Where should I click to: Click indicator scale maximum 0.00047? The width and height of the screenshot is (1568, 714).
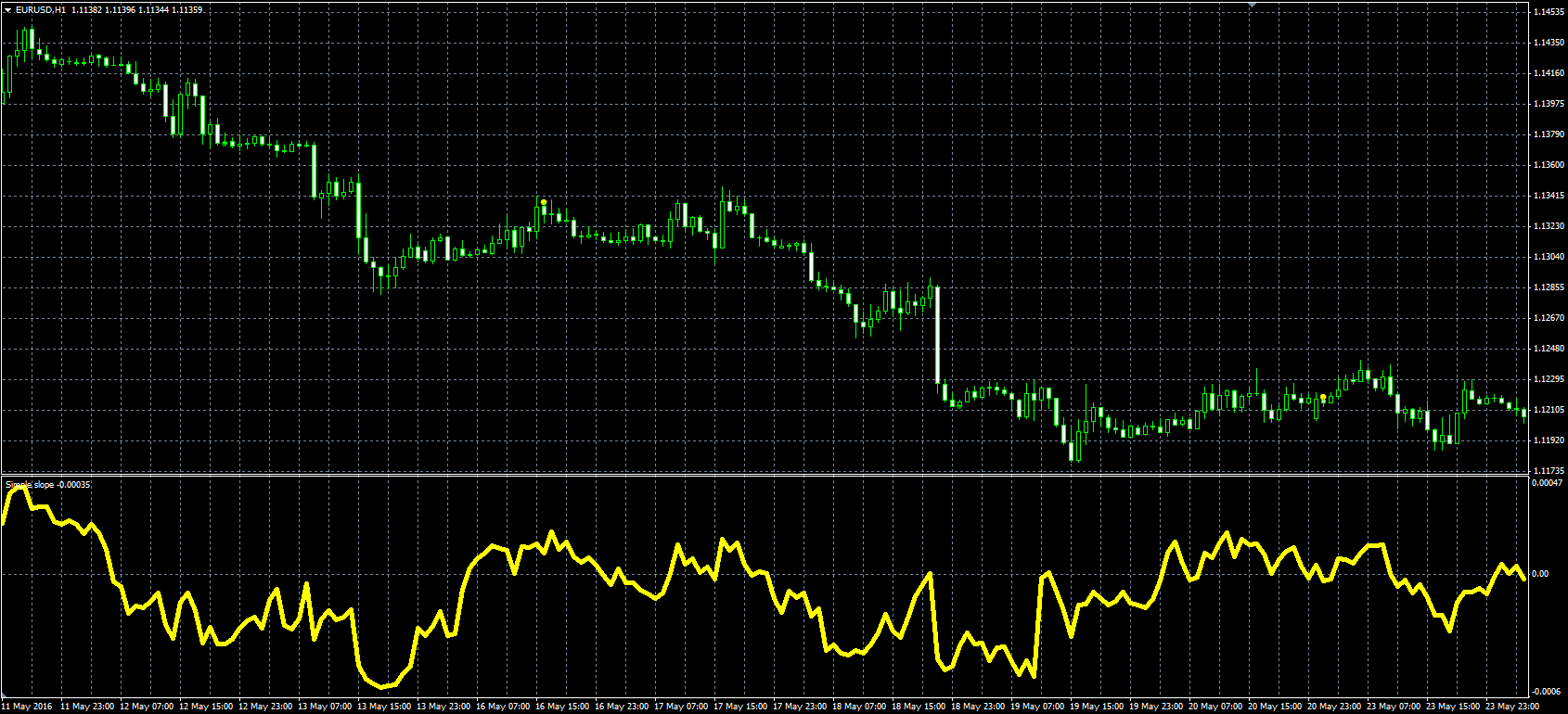click(x=1548, y=483)
